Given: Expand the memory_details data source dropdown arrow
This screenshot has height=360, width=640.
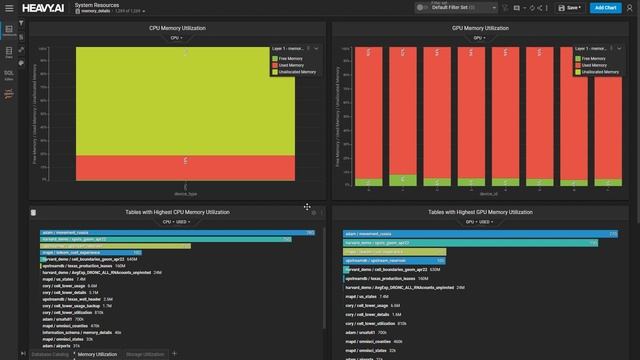Looking at the screenshot, I should 144,11.
